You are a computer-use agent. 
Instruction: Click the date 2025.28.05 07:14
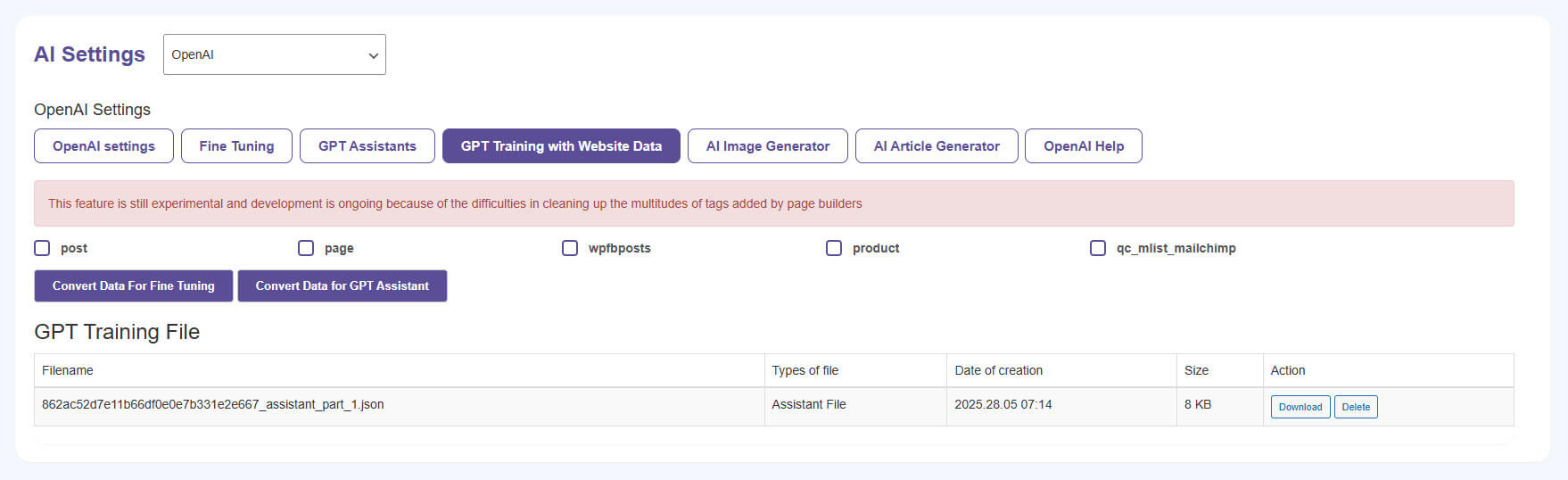point(1003,404)
